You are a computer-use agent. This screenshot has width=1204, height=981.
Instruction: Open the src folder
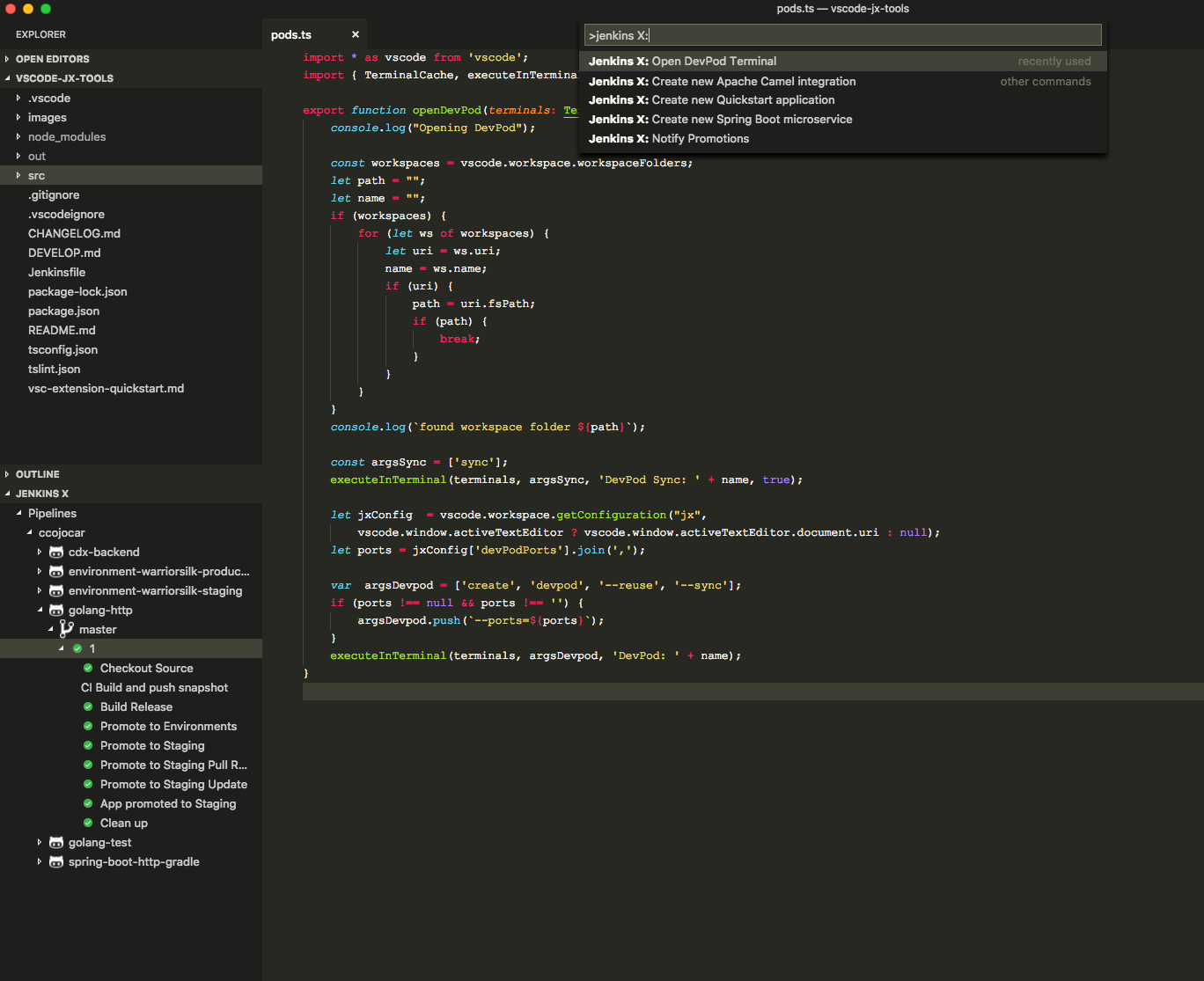131,175
